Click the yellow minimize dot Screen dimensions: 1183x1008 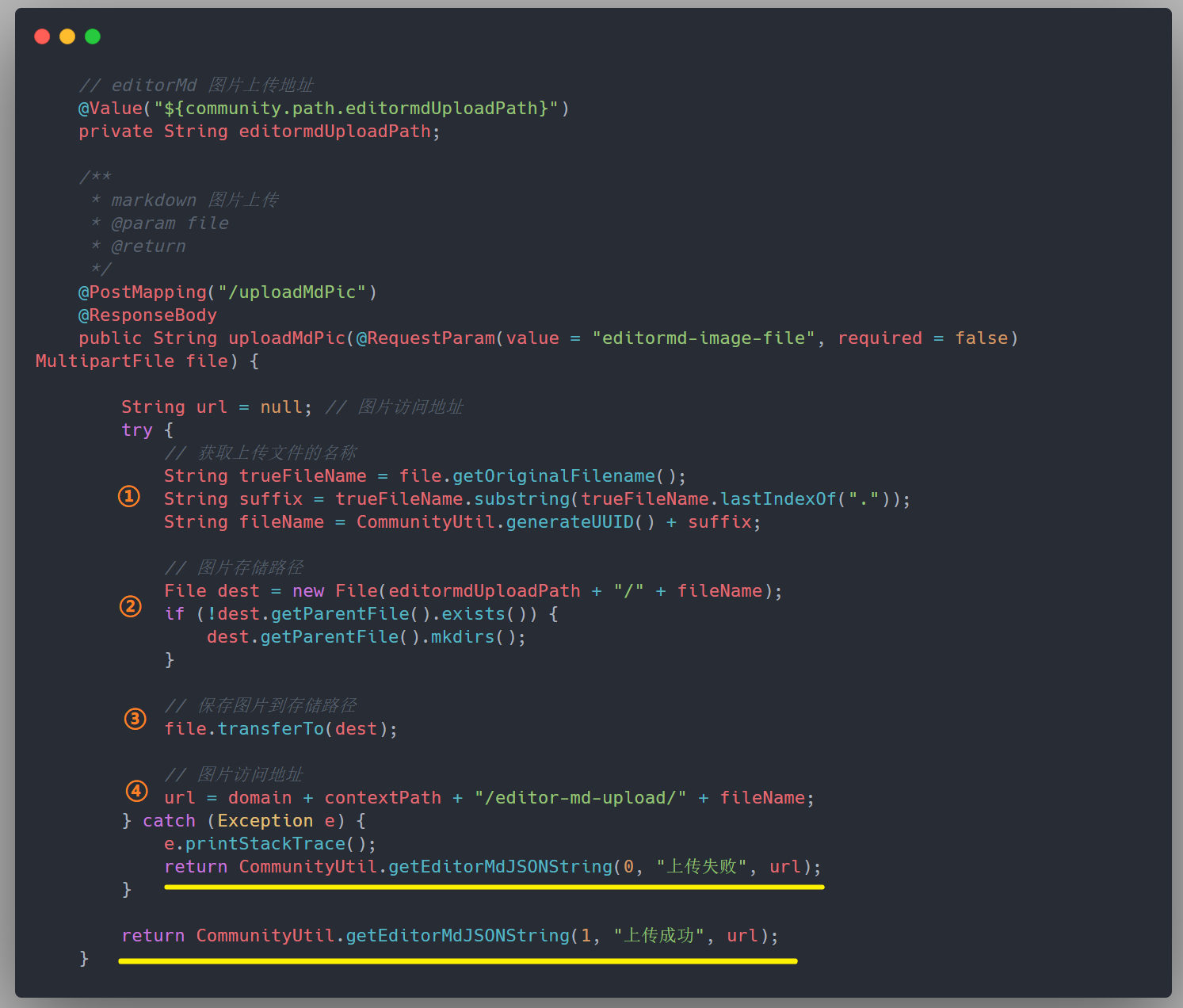(67, 36)
